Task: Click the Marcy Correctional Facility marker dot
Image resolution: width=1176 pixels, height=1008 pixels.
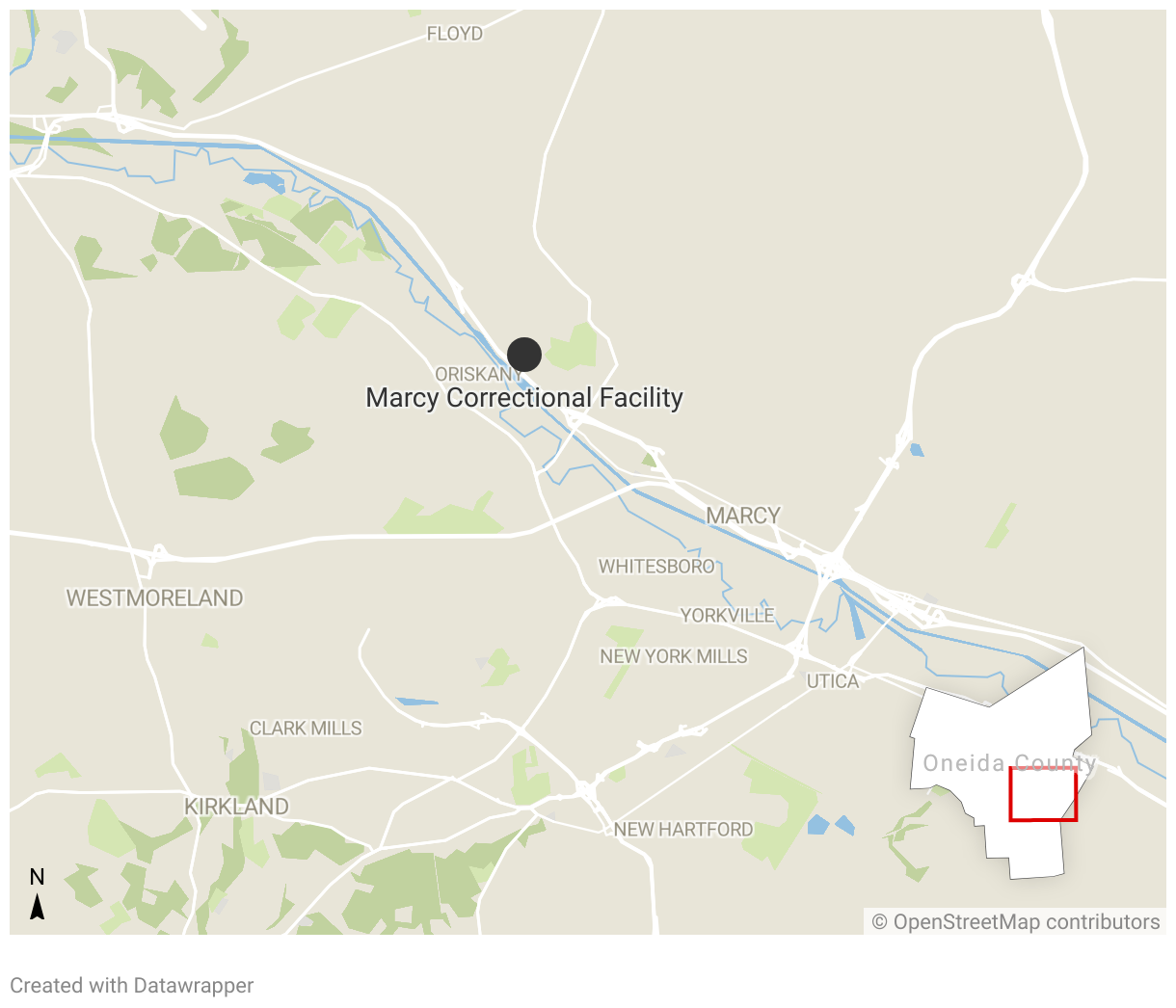Action: (x=524, y=355)
